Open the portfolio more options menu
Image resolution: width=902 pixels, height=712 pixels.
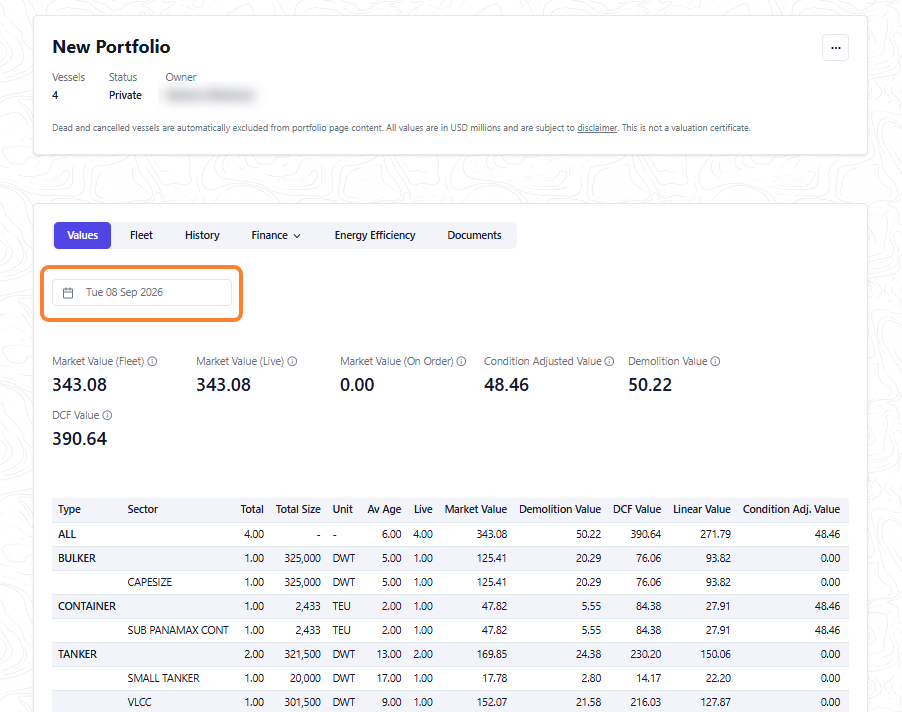click(835, 48)
